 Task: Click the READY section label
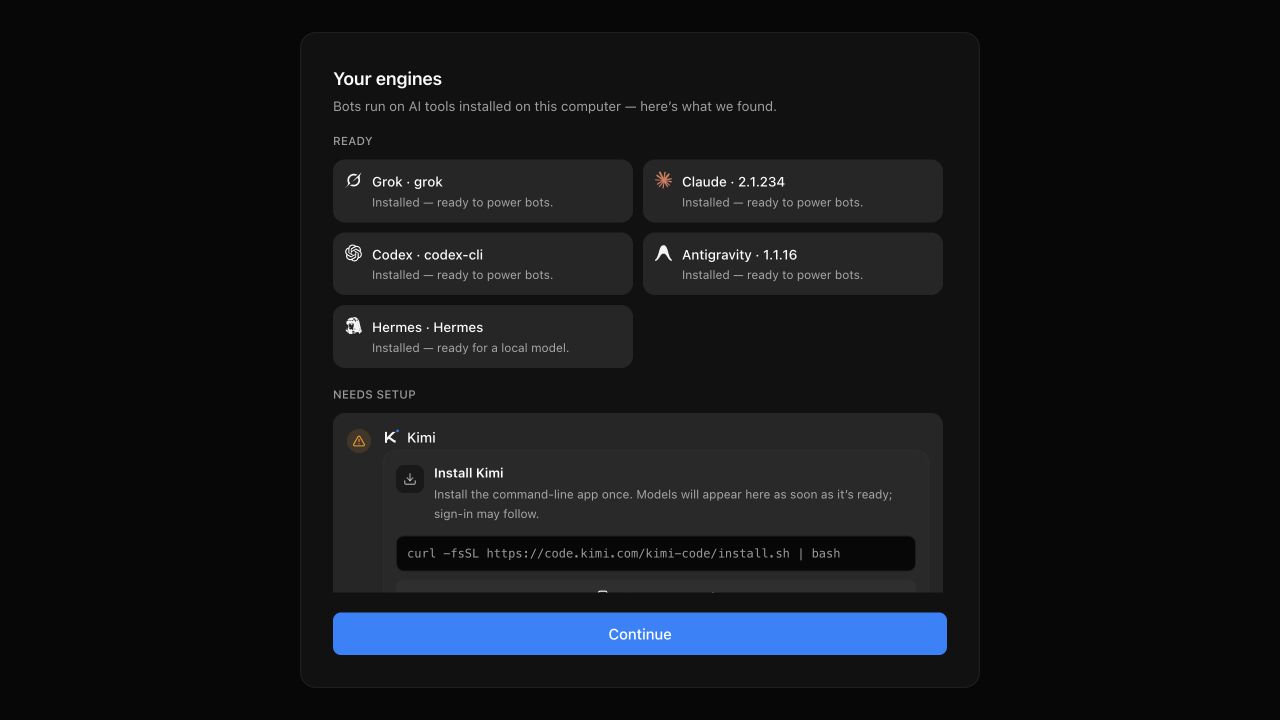353,141
